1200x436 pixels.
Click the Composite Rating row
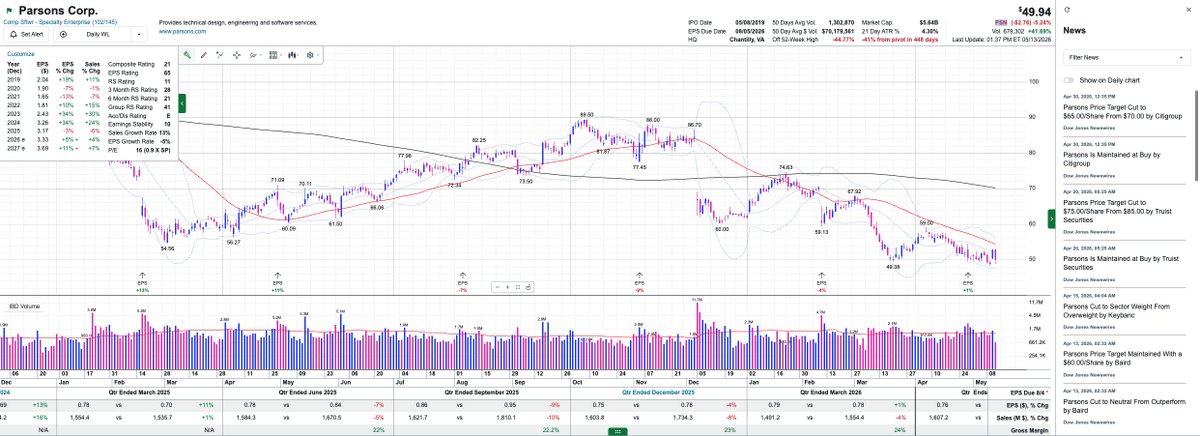click(x=140, y=64)
